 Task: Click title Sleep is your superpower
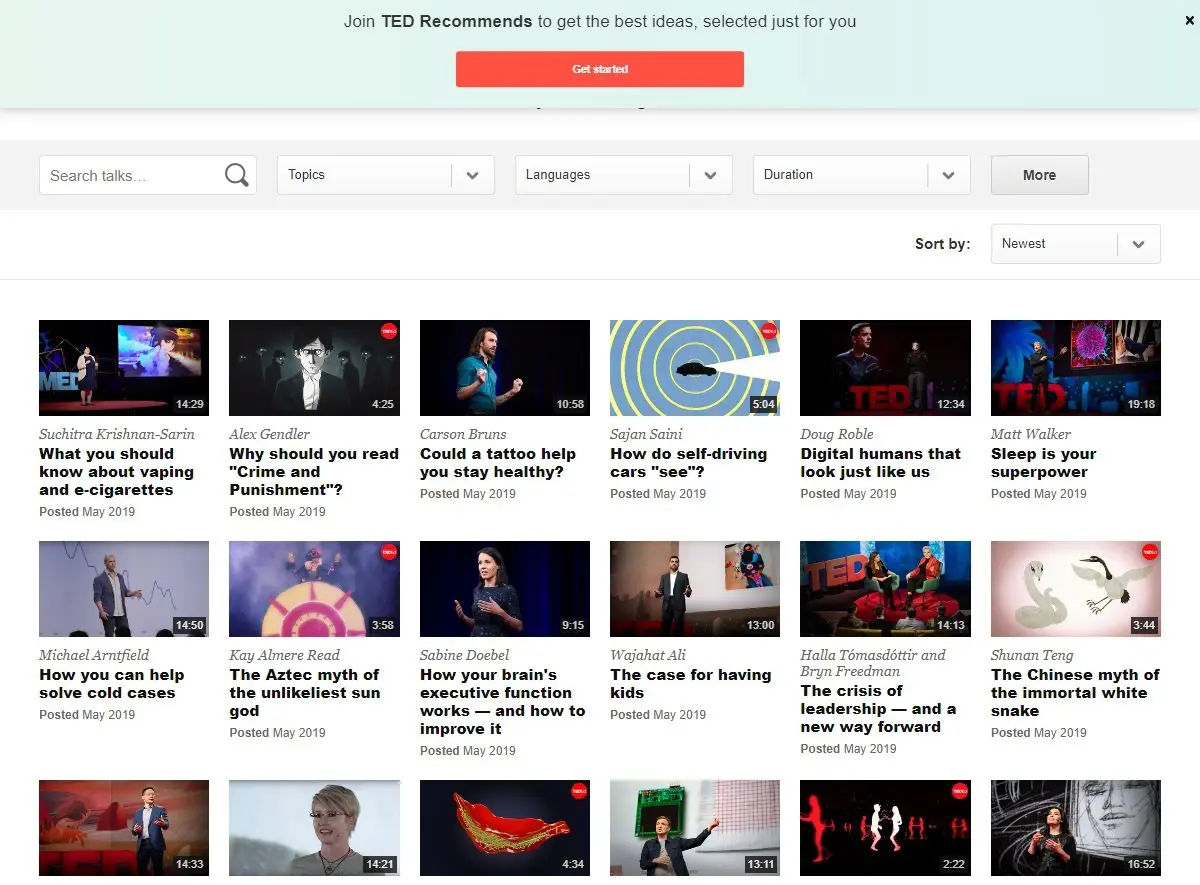coord(1044,463)
